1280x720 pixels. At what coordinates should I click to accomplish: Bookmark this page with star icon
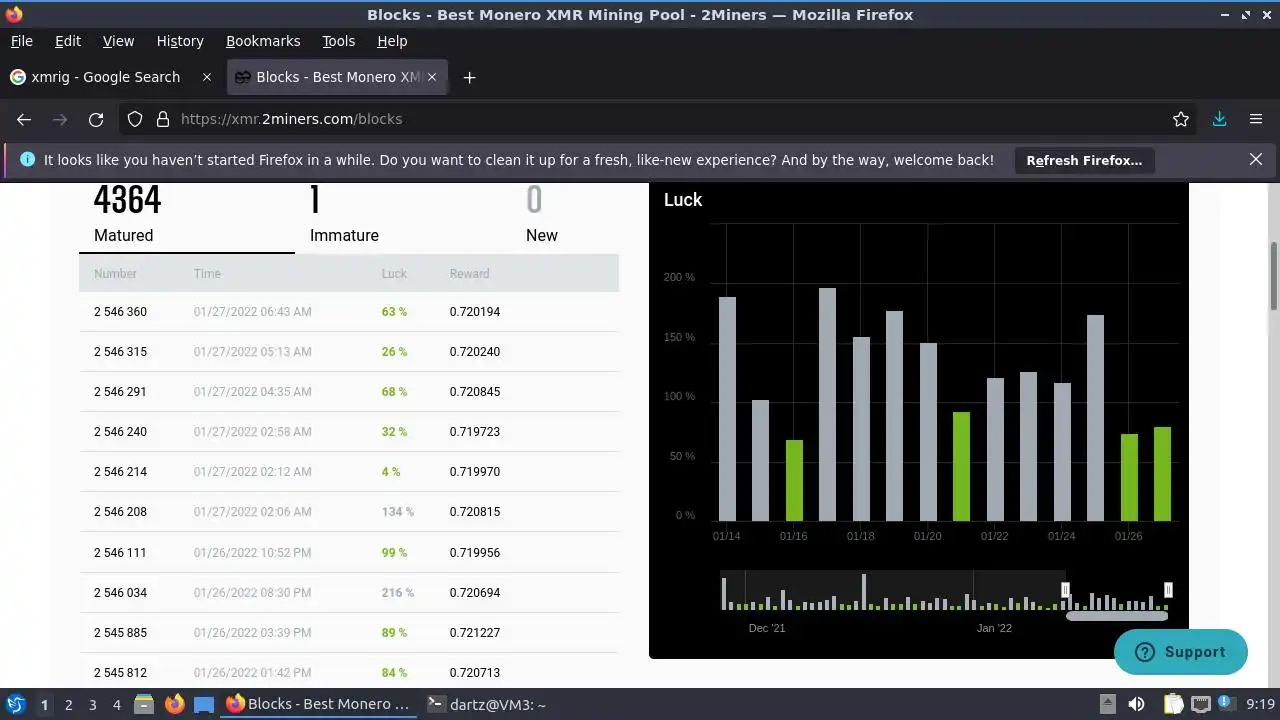pos(1181,119)
